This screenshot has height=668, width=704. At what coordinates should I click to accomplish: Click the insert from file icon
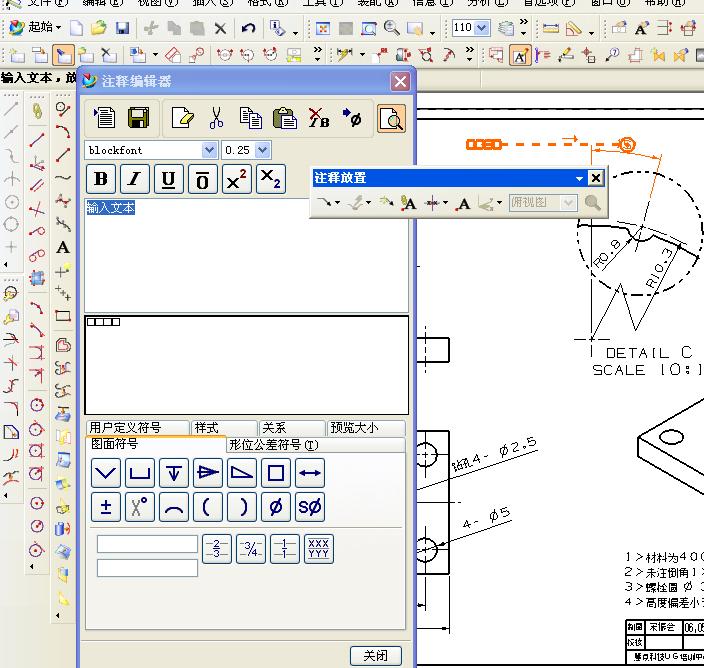coord(104,118)
